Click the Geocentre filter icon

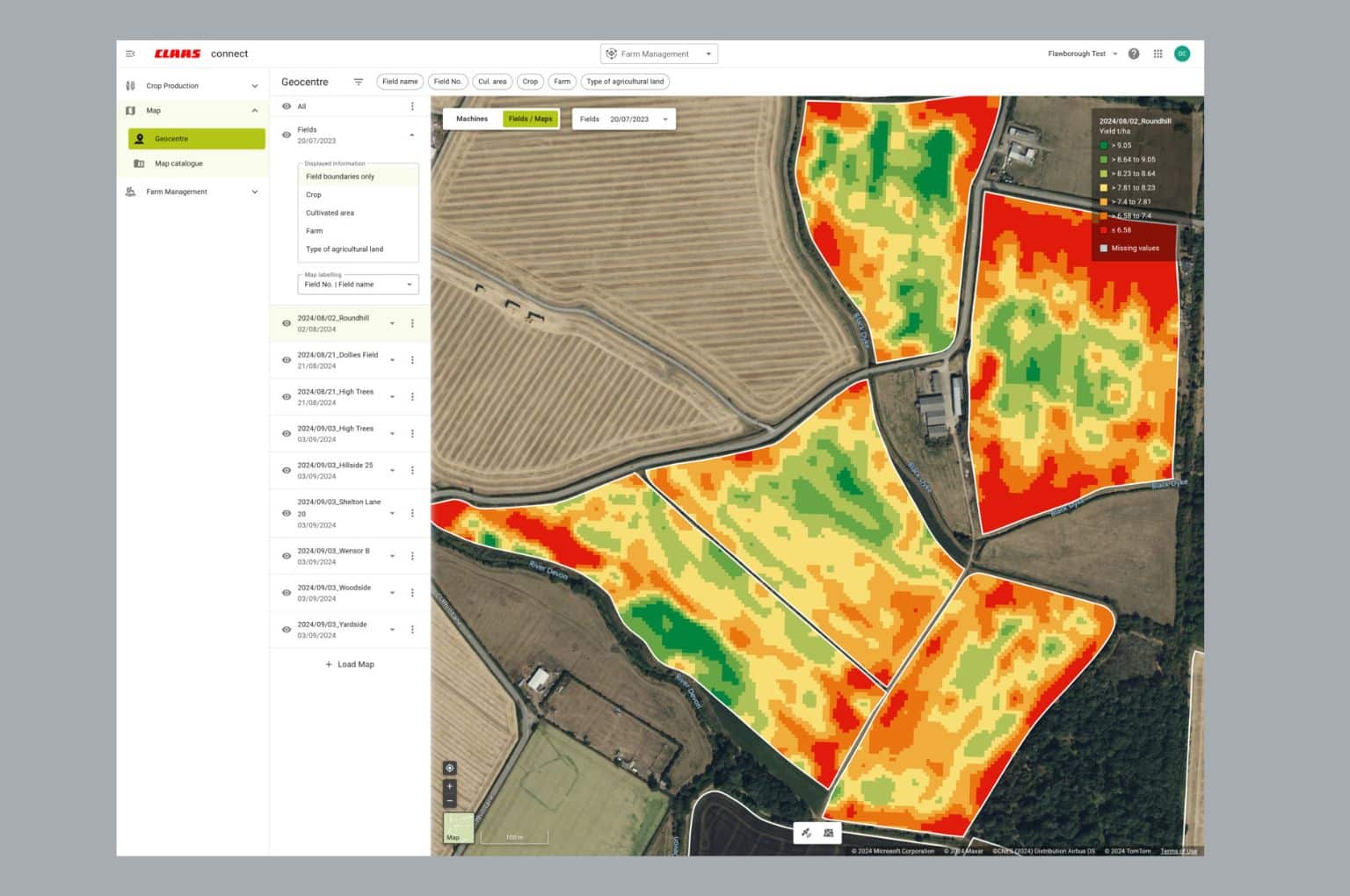[x=359, y=82]
